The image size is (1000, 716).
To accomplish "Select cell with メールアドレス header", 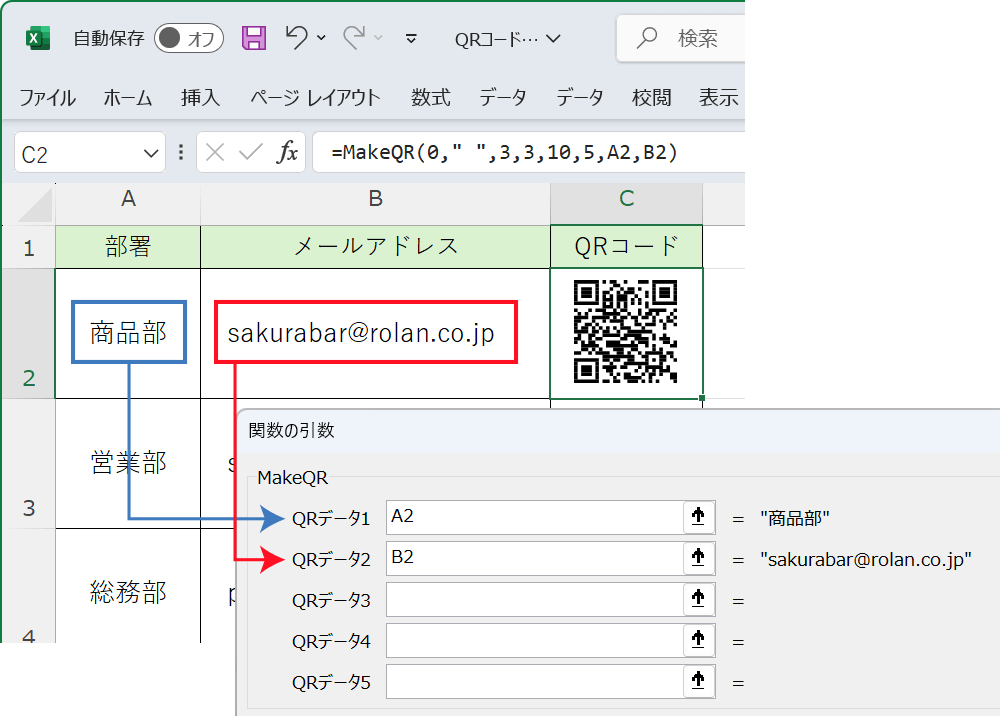I will point(376,247).
